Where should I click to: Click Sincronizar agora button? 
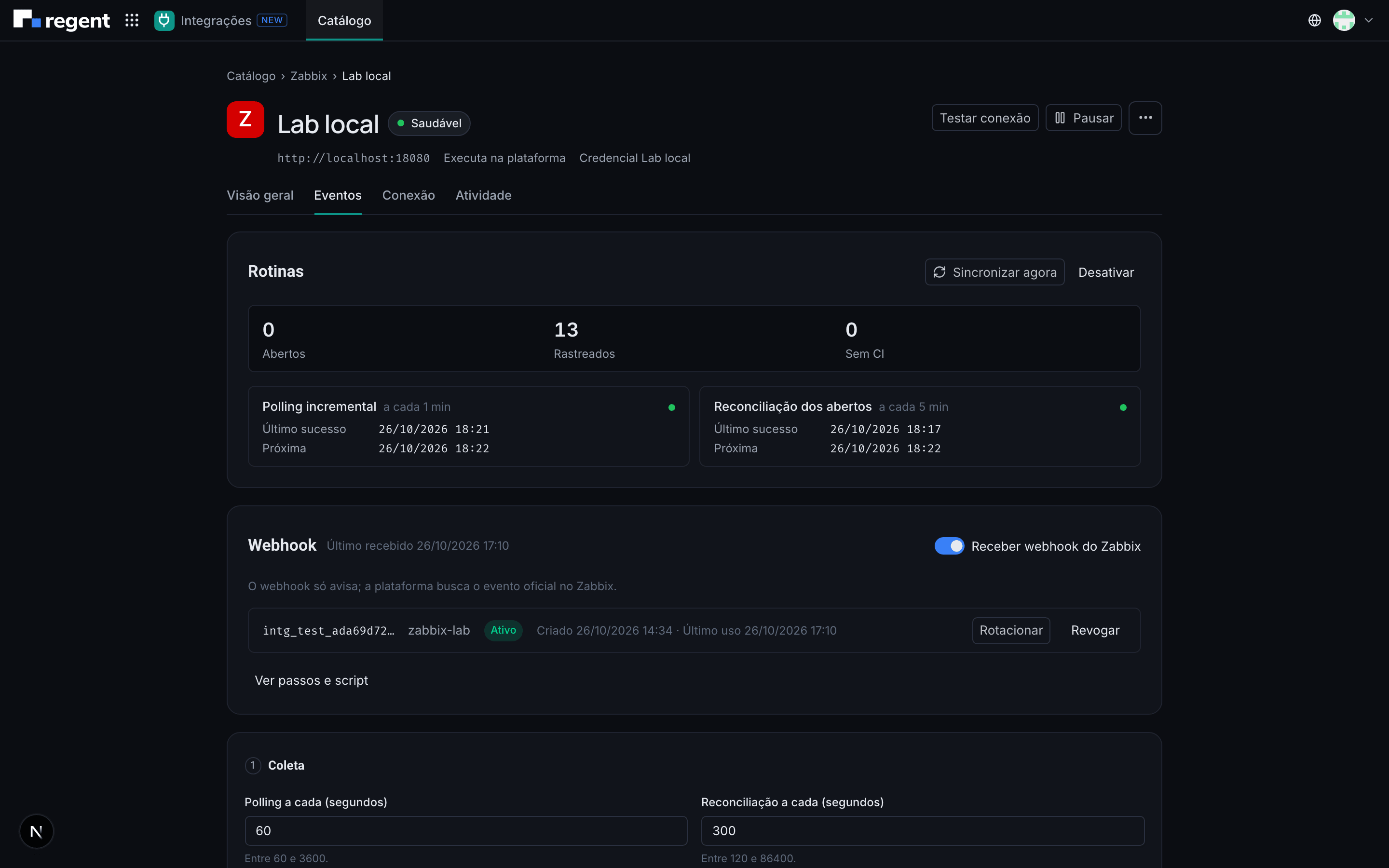(994, 272)
